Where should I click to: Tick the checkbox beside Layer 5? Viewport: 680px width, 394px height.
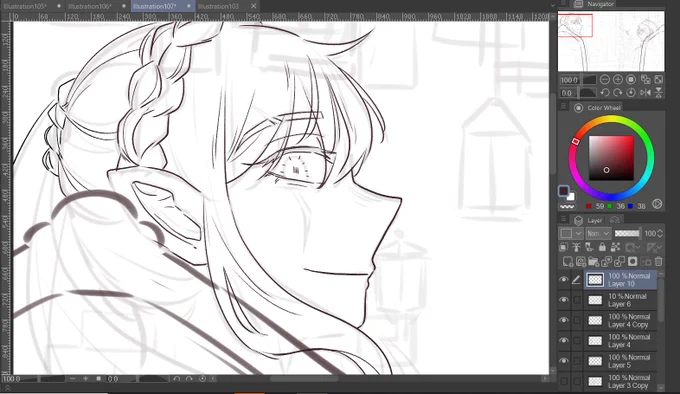coord(576,361)
